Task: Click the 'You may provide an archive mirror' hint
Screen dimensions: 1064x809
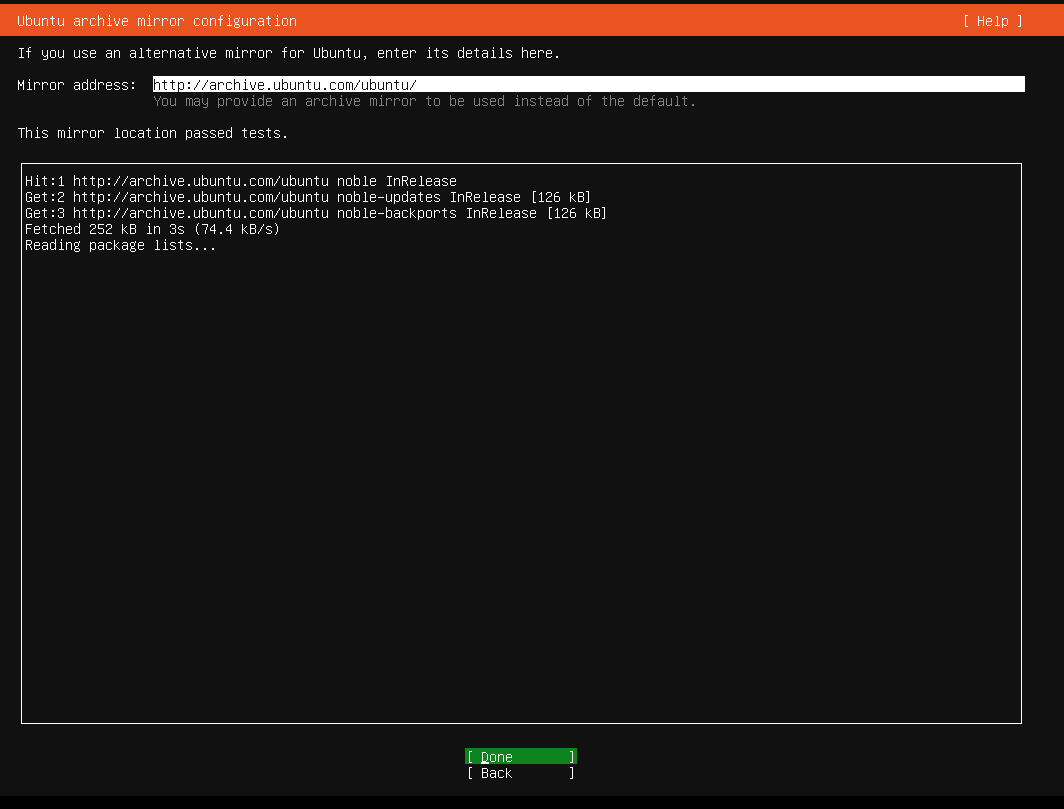Action: pyautogui.click(x=424, y=101)
